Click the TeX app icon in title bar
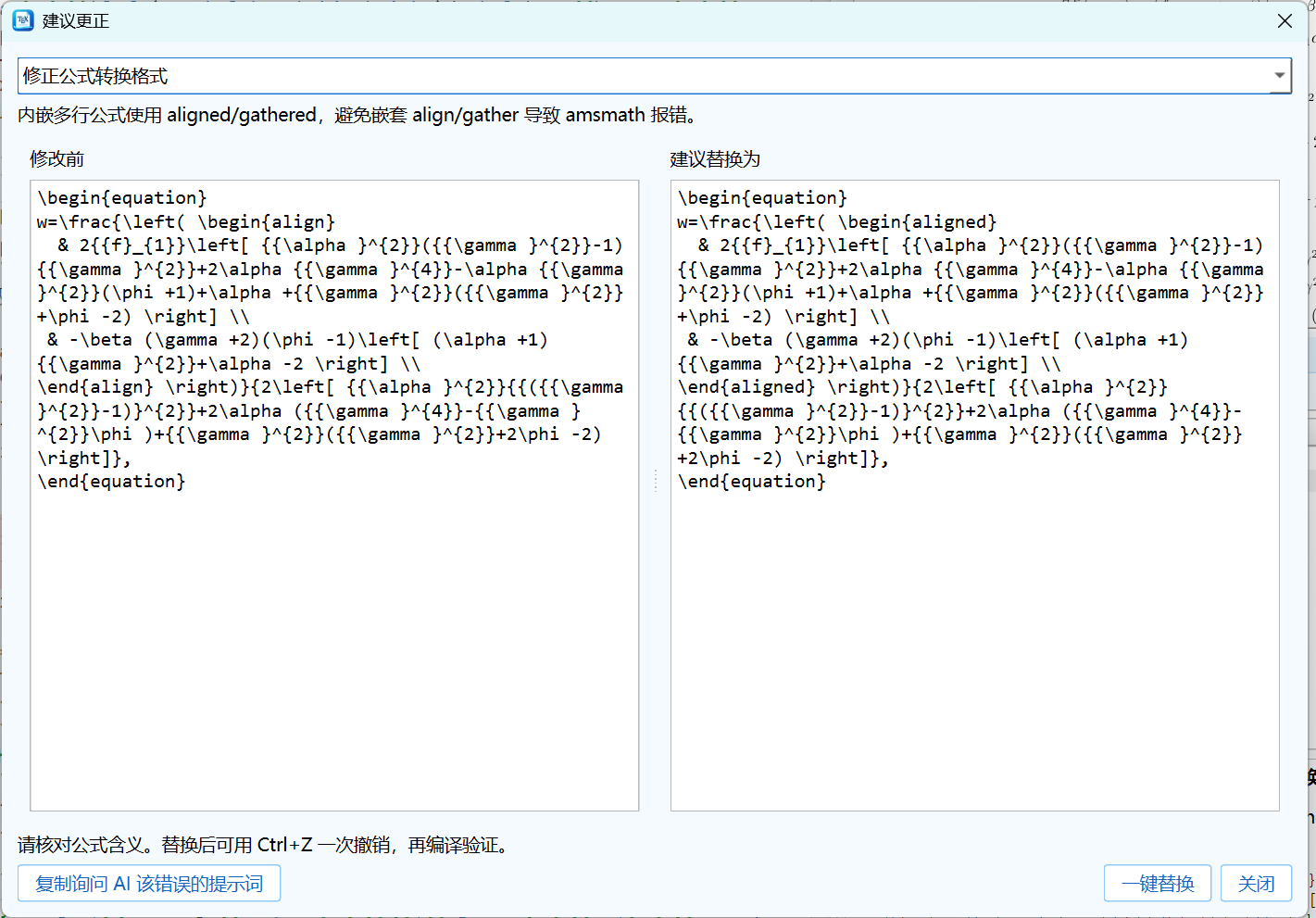 (x=23, y=20)
